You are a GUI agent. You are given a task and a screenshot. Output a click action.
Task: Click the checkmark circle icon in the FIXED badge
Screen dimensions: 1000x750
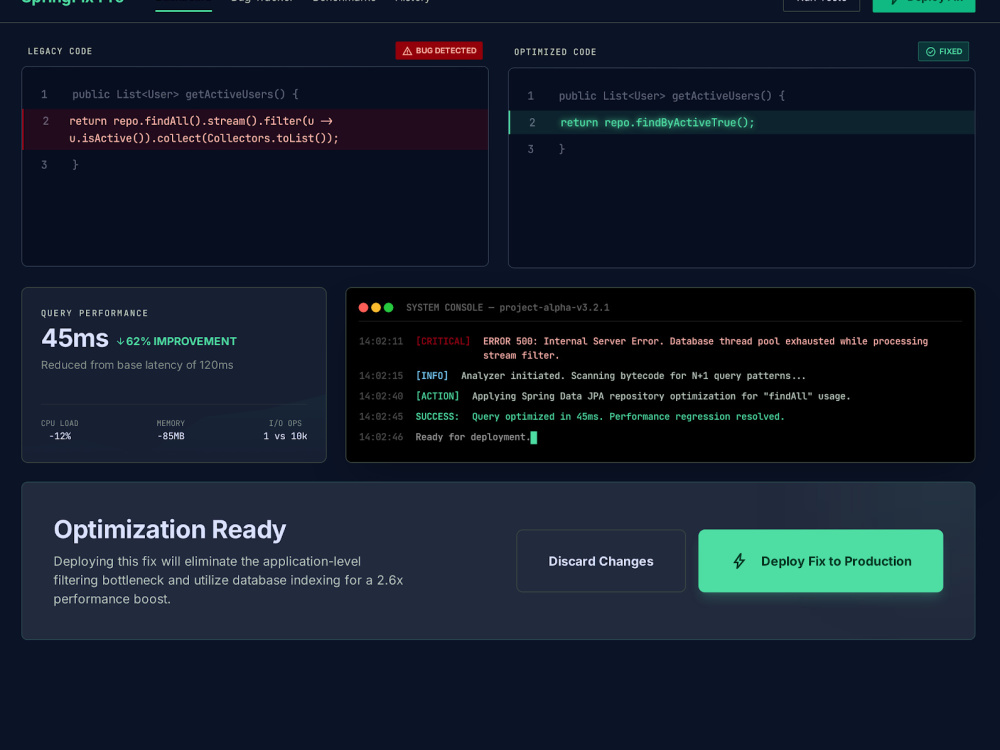tap(930, 52)
